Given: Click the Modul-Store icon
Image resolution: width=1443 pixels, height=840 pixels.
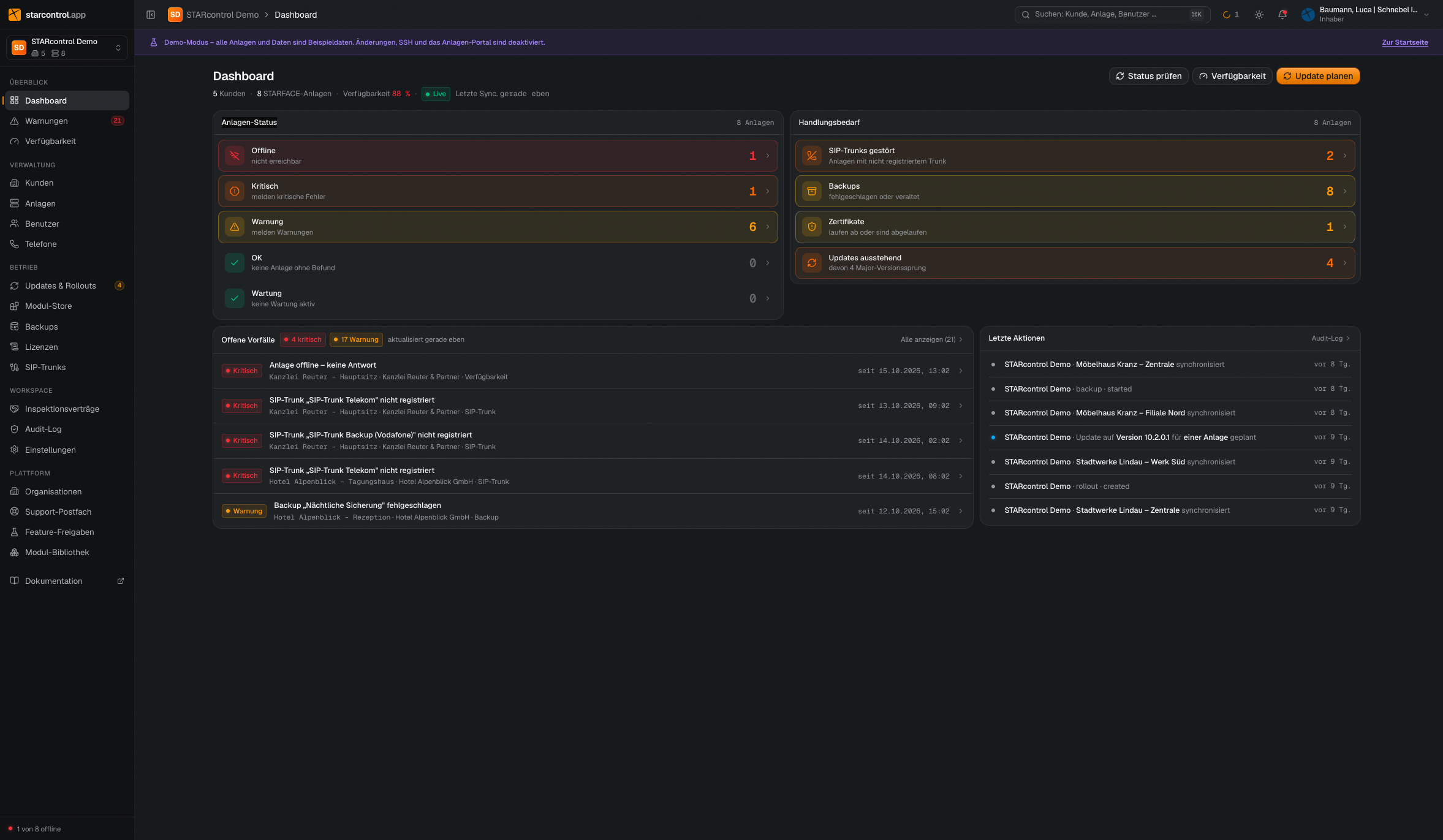Looking at the screenshot, I should point(15,306).
